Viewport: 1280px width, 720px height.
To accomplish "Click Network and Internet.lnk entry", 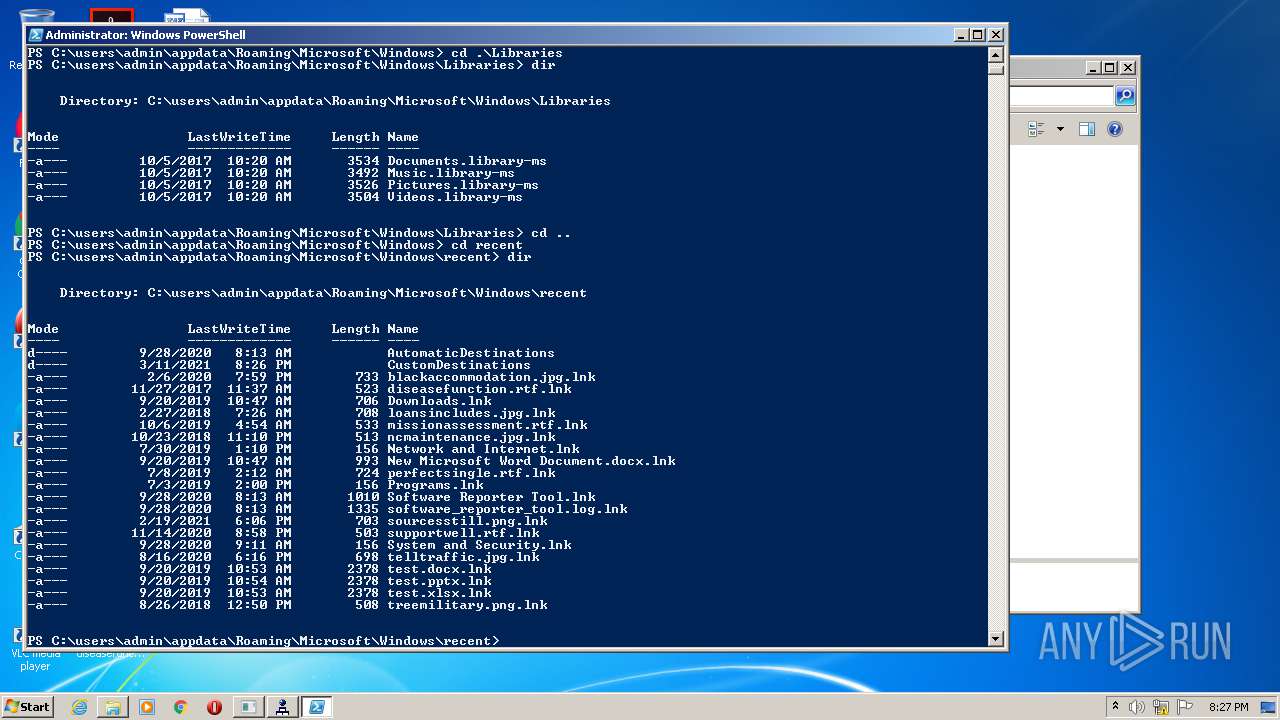I will click(x=483, y=449).
